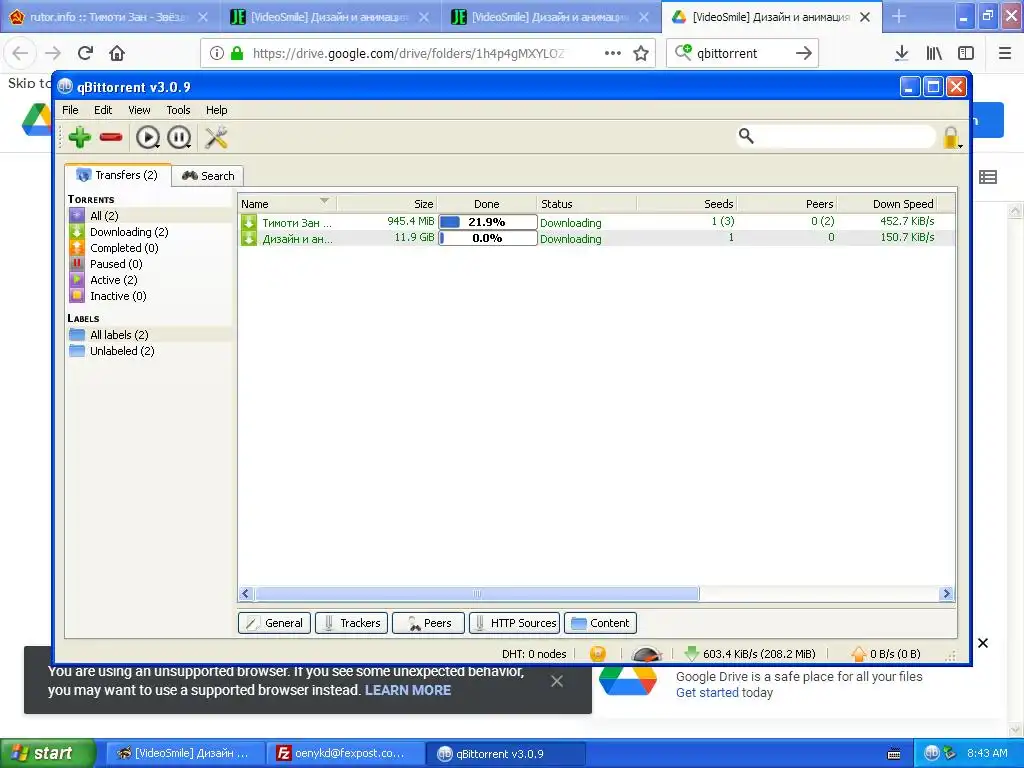Image resolution: width=1024 pixels, height=768 pixels.
Task: Open the Edit menu
Action: tap(103, 110)
